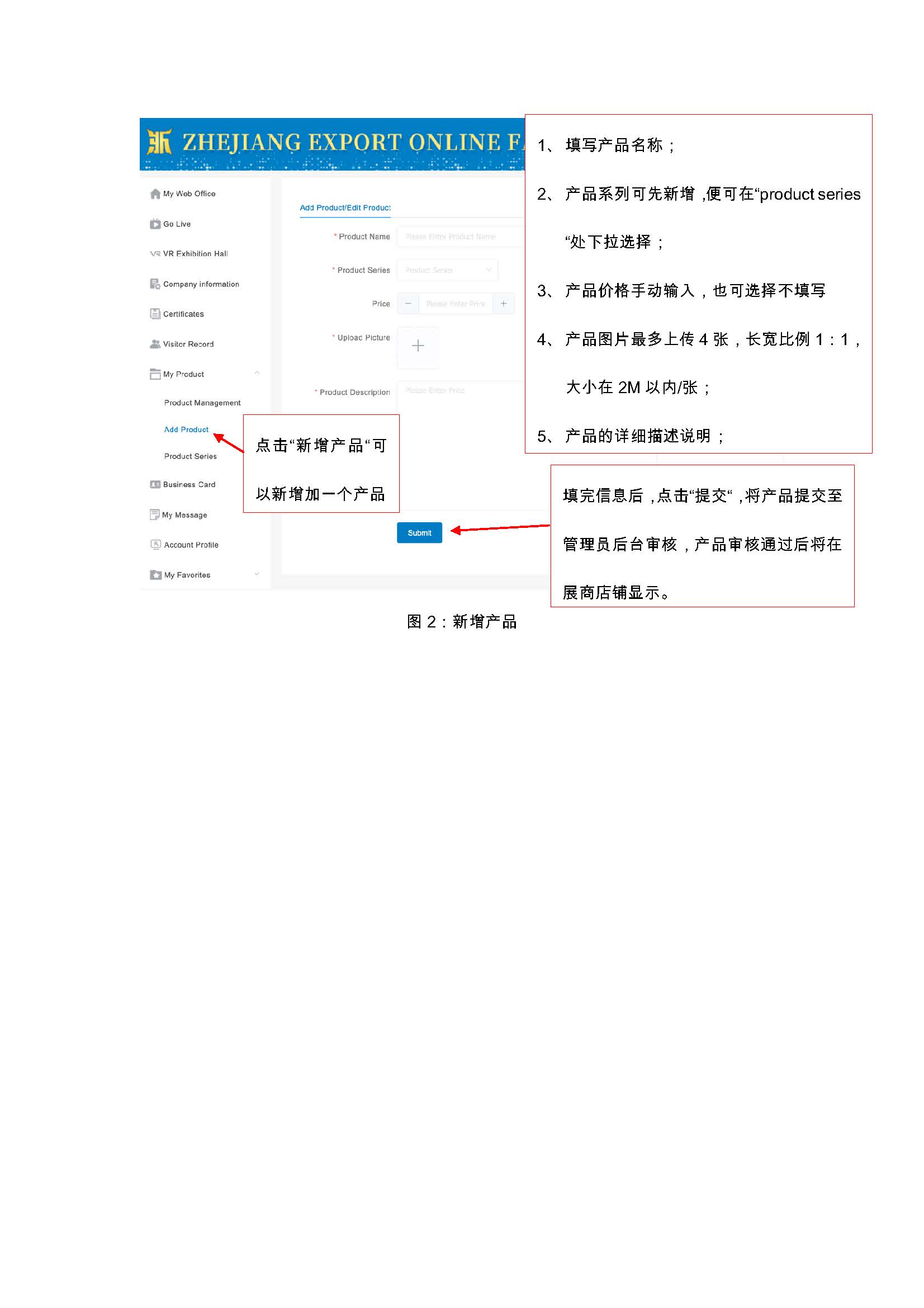Click the Zhejiang Export Online Fair logo

pyautogui.click(x=159, y=142)
